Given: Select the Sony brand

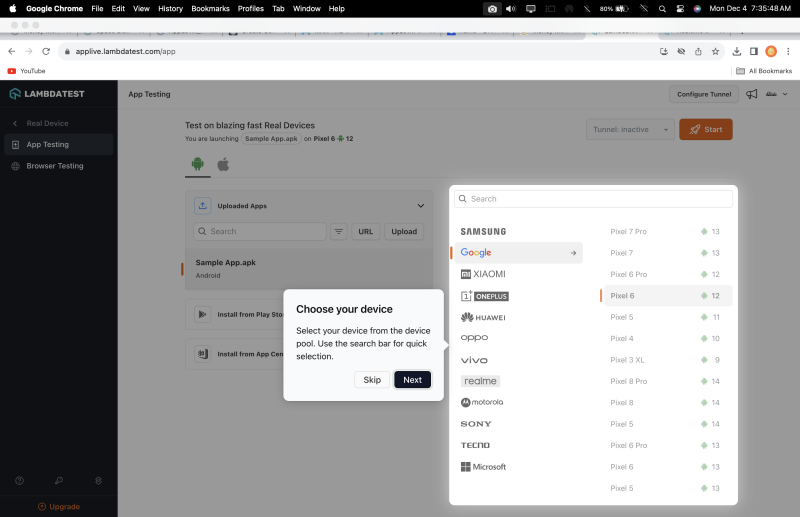Looking at the screenshot, I should 476,424.
